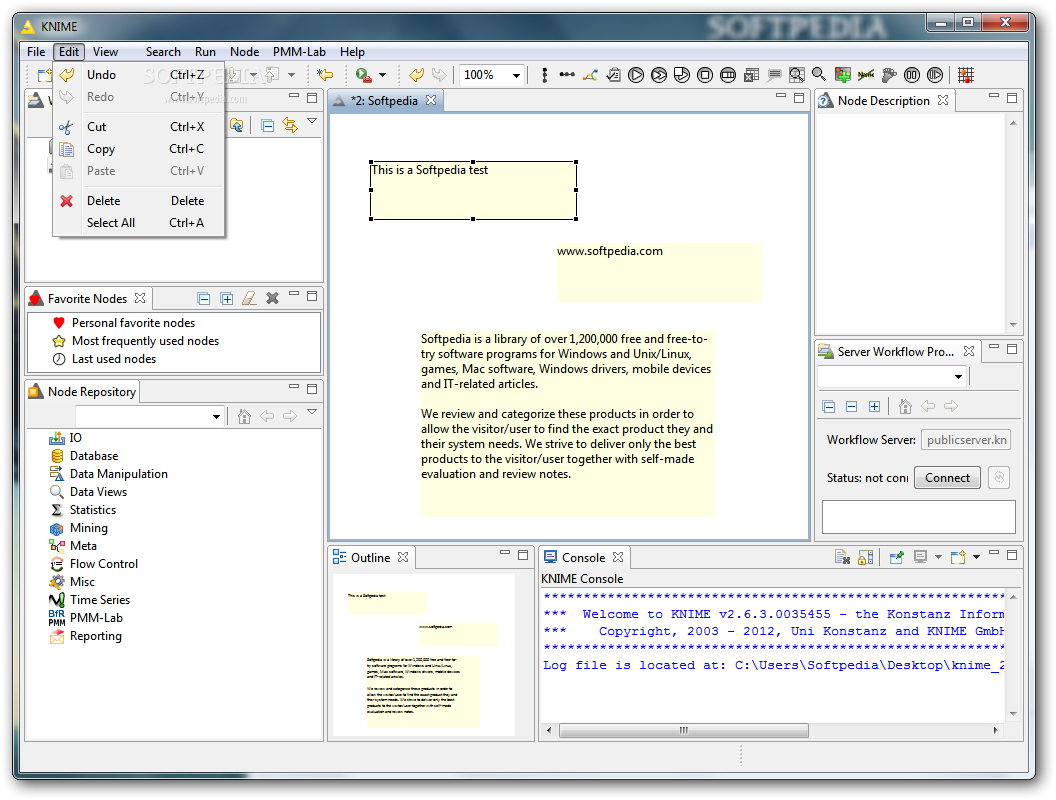Clear the KNIME Console output icon

coord(843,557)
